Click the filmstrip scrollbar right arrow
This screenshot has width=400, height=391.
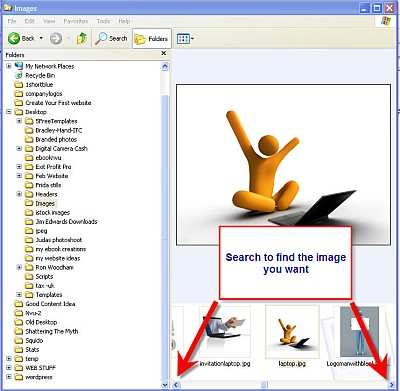pos(392,385)
